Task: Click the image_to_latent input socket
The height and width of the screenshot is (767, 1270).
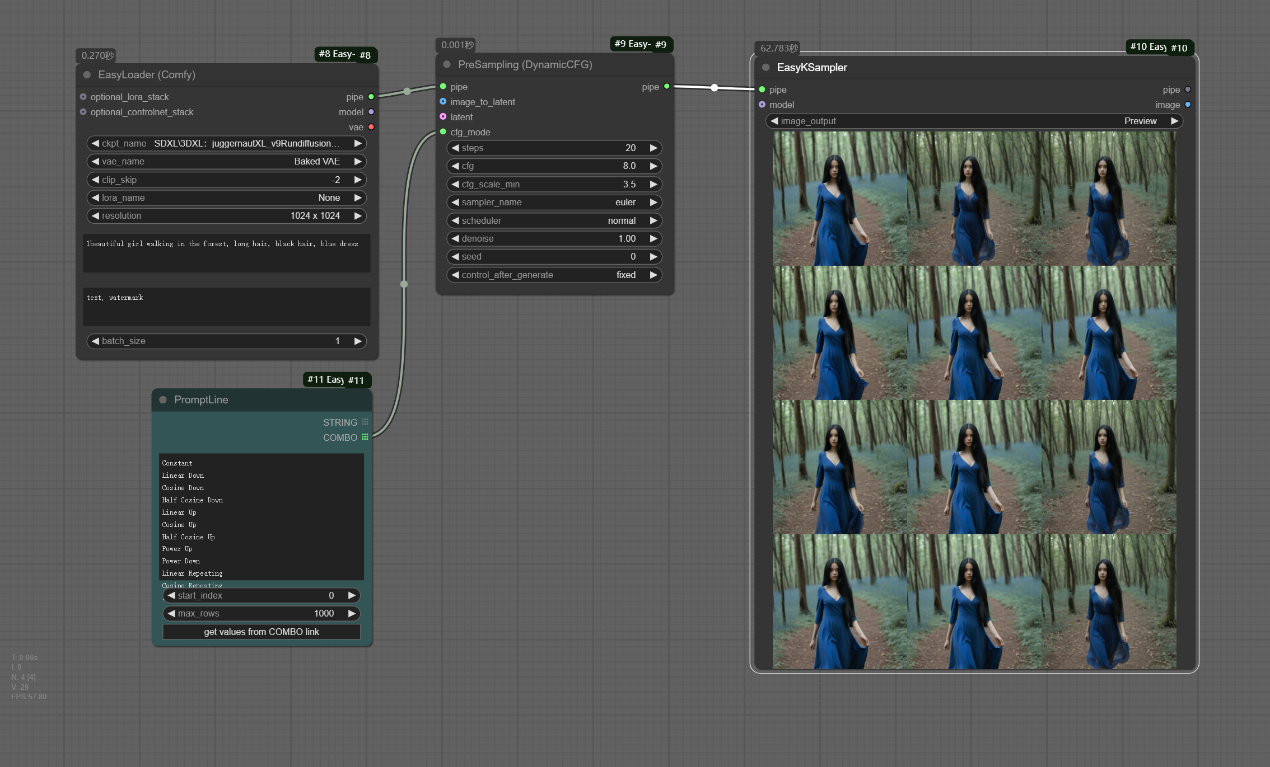Action: pyautogui.click(x=443, y=102)
